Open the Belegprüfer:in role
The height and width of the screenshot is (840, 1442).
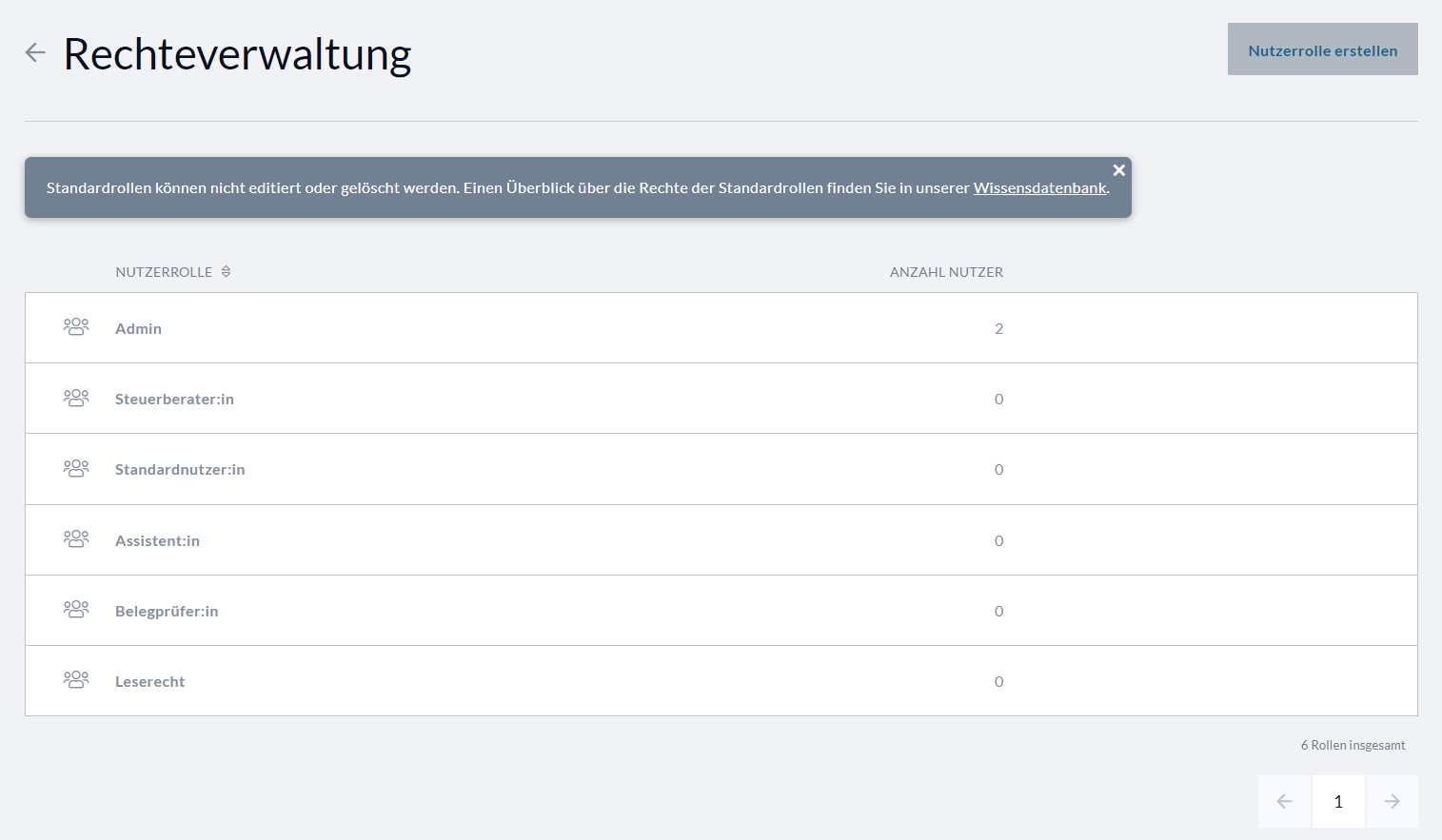(x=167, y=612)
